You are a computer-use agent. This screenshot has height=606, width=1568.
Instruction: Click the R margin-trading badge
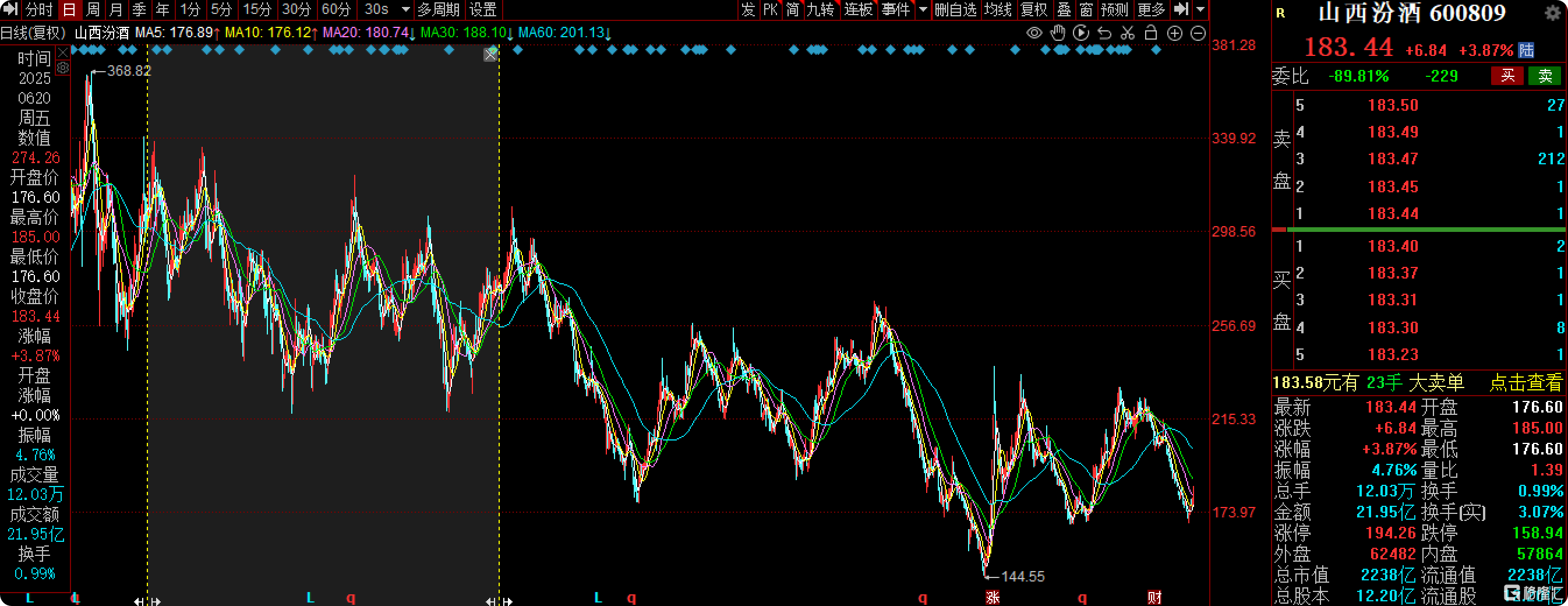pyautogui.click(x=1280, y=13)
